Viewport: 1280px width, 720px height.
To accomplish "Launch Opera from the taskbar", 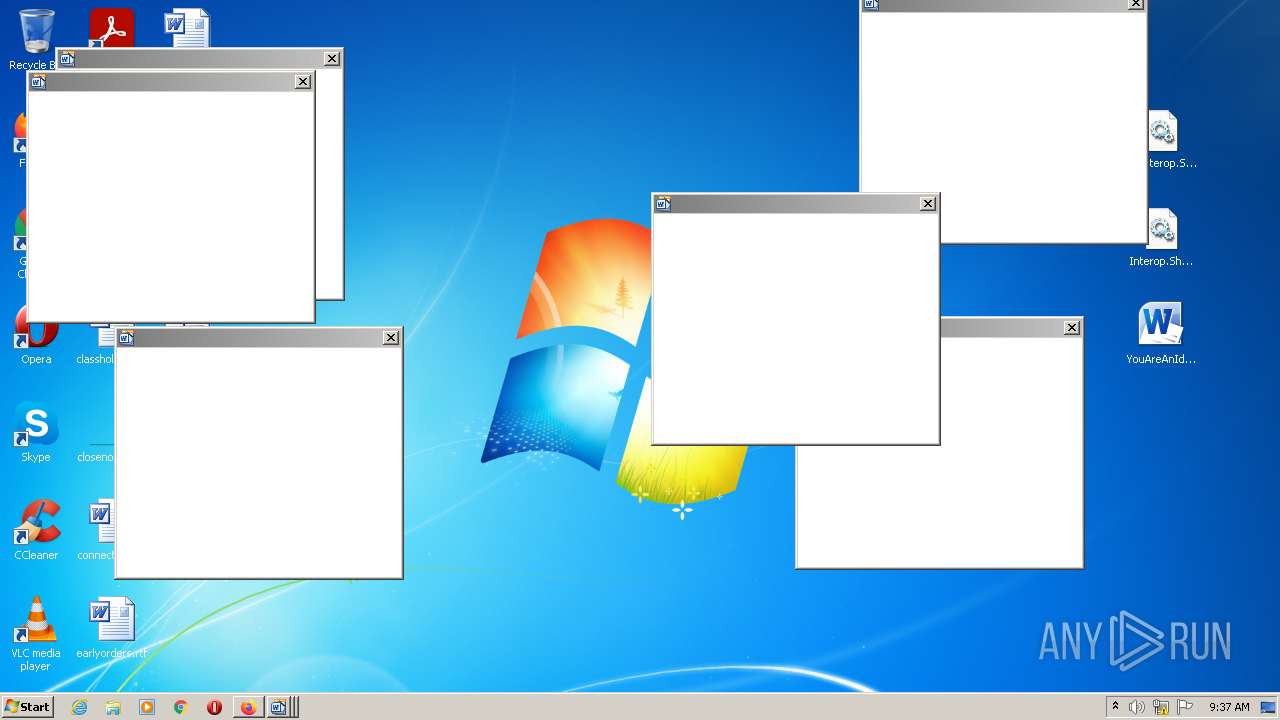I will 214,707.
